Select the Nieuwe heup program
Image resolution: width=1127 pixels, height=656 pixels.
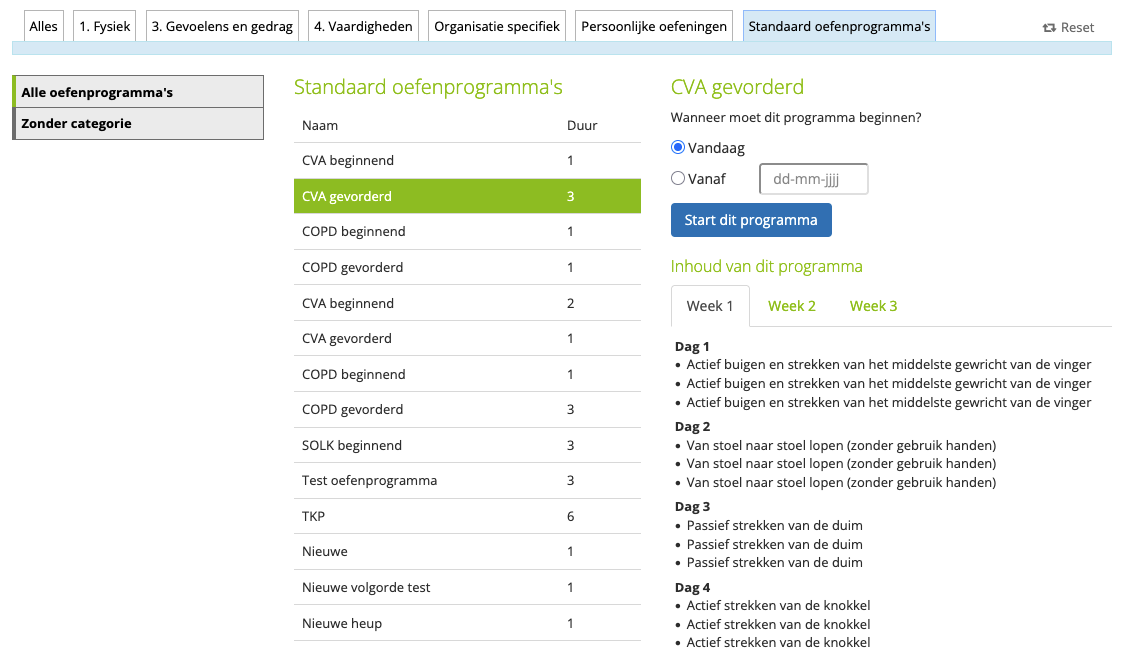467,623
